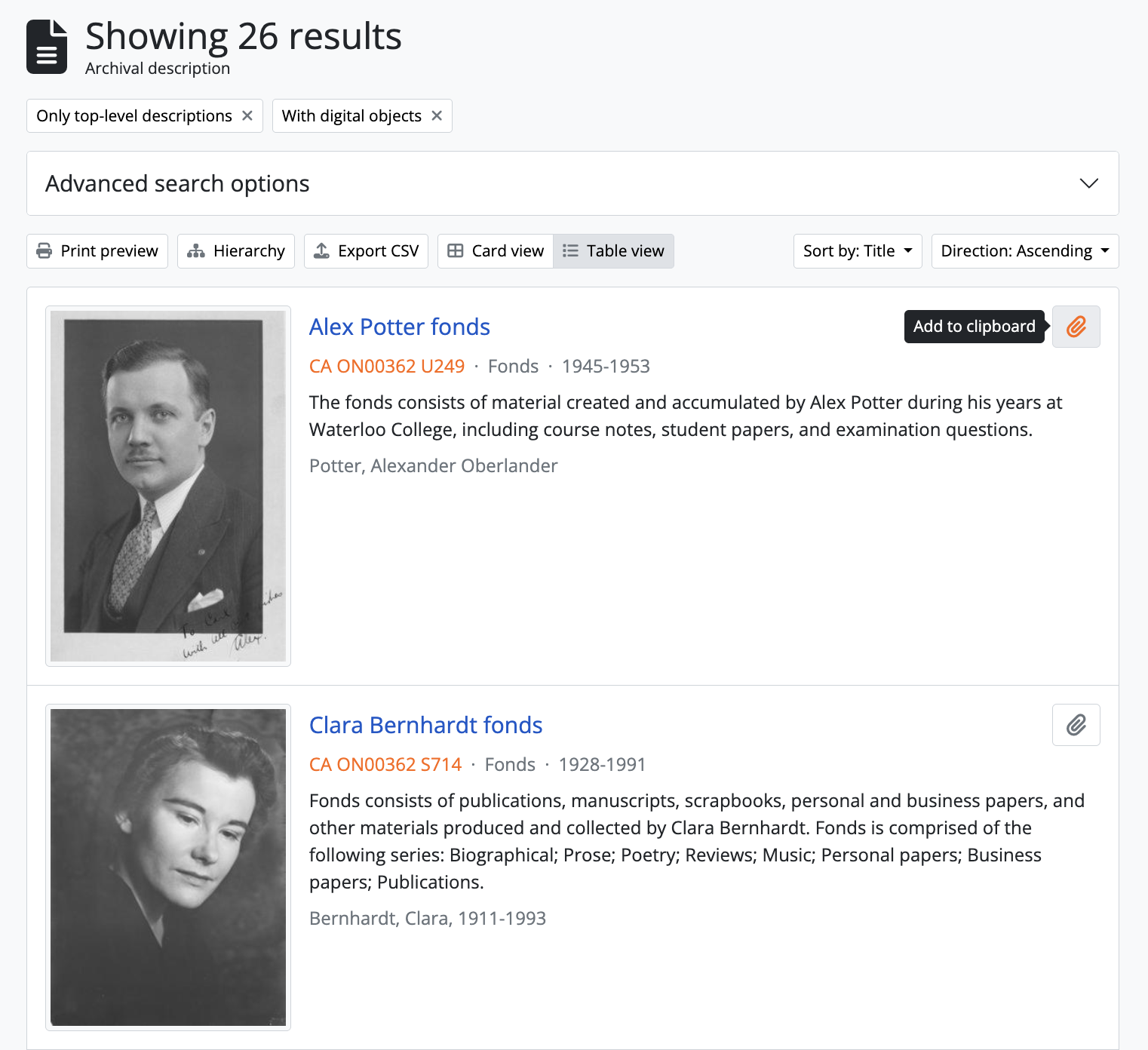Switch to Card view
This screenshot has width=1148, height=1050.
click(496, 251)
